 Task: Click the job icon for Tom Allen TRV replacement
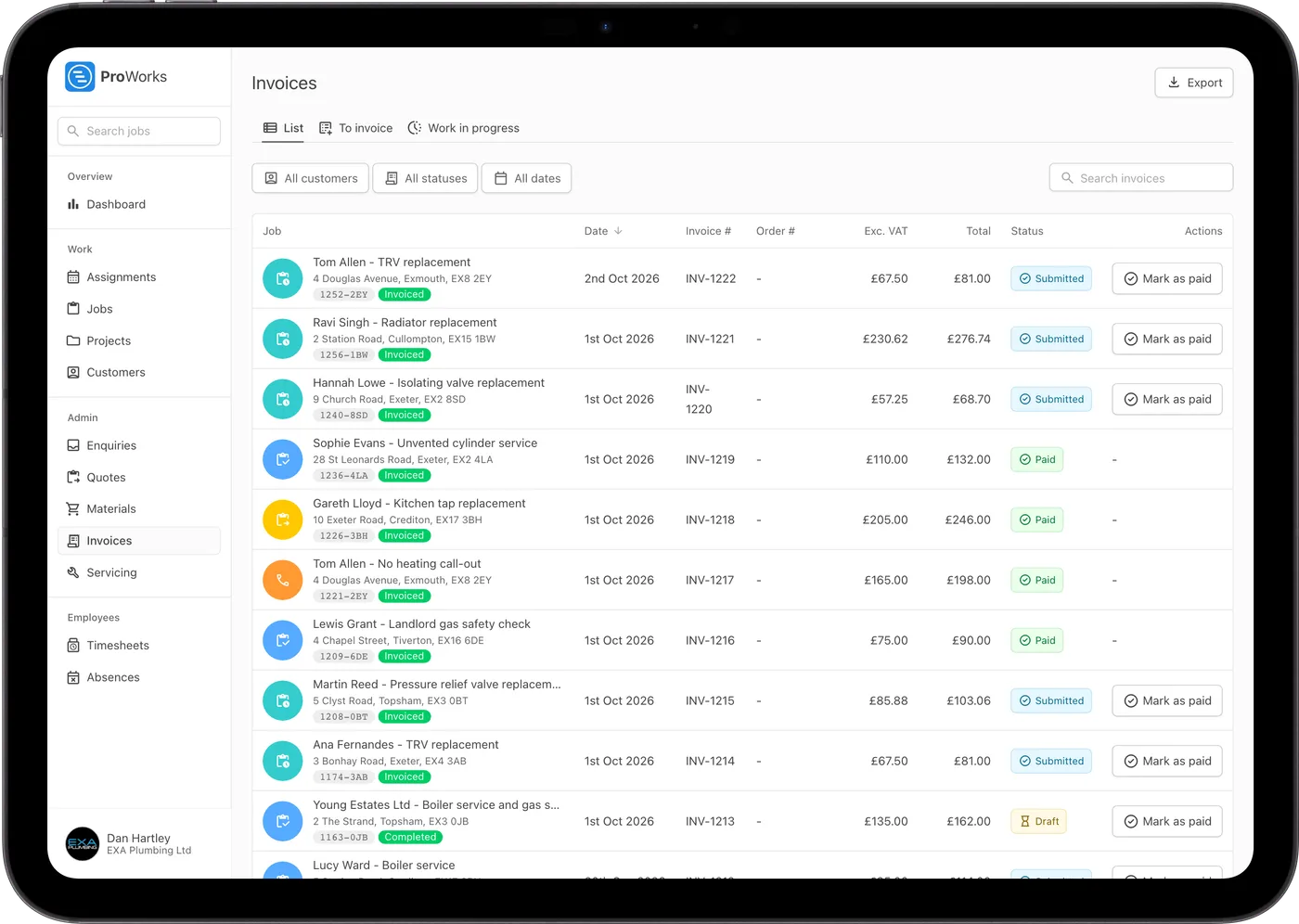(283, 278)
